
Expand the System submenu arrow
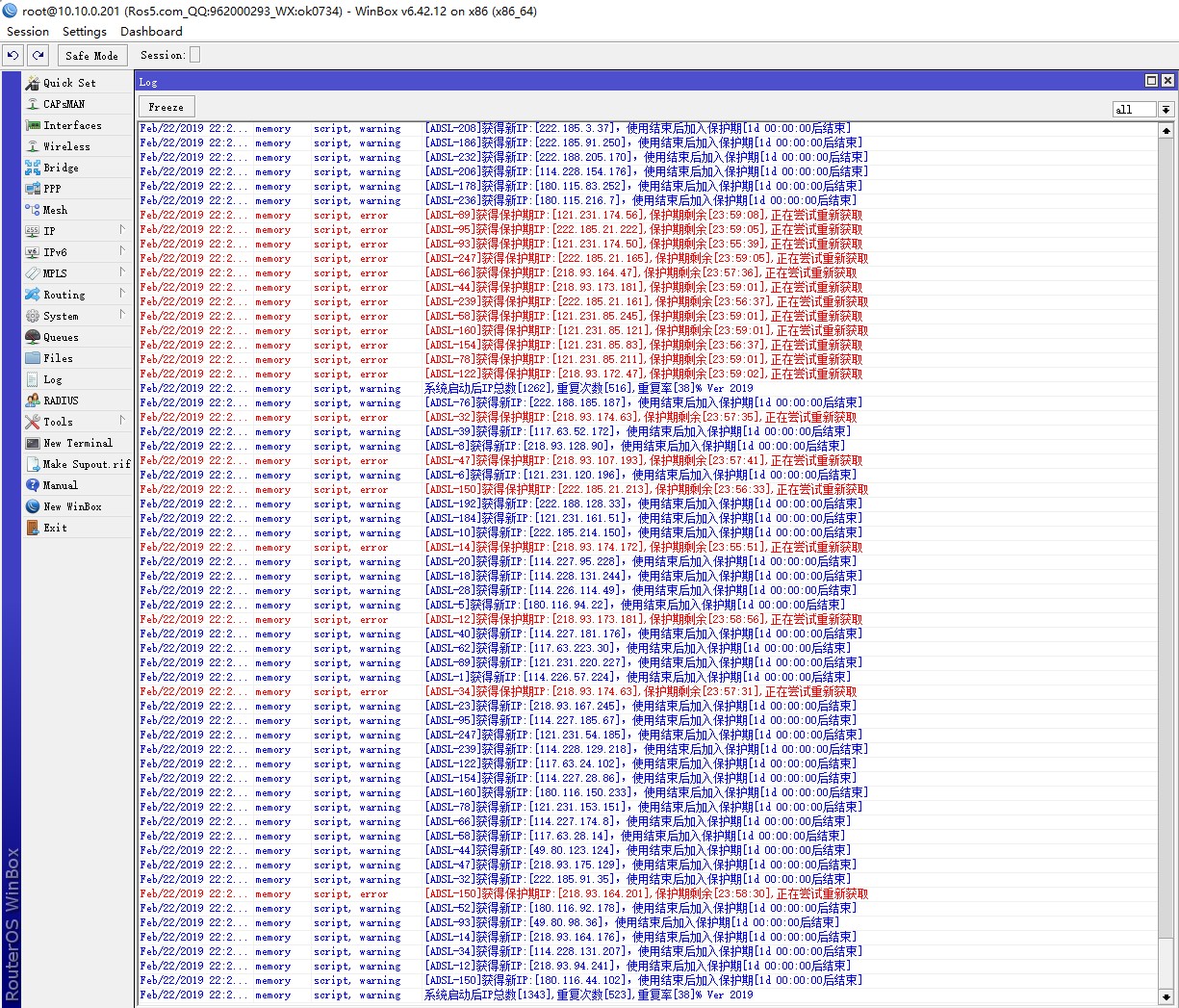coord(122,315)
